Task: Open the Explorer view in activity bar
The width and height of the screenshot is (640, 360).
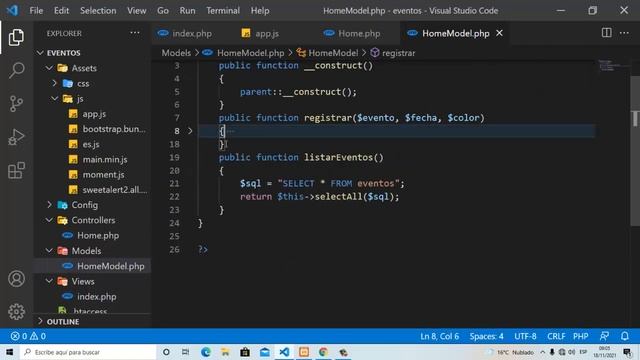Action: pyautogui.click(x=16, y=37)
